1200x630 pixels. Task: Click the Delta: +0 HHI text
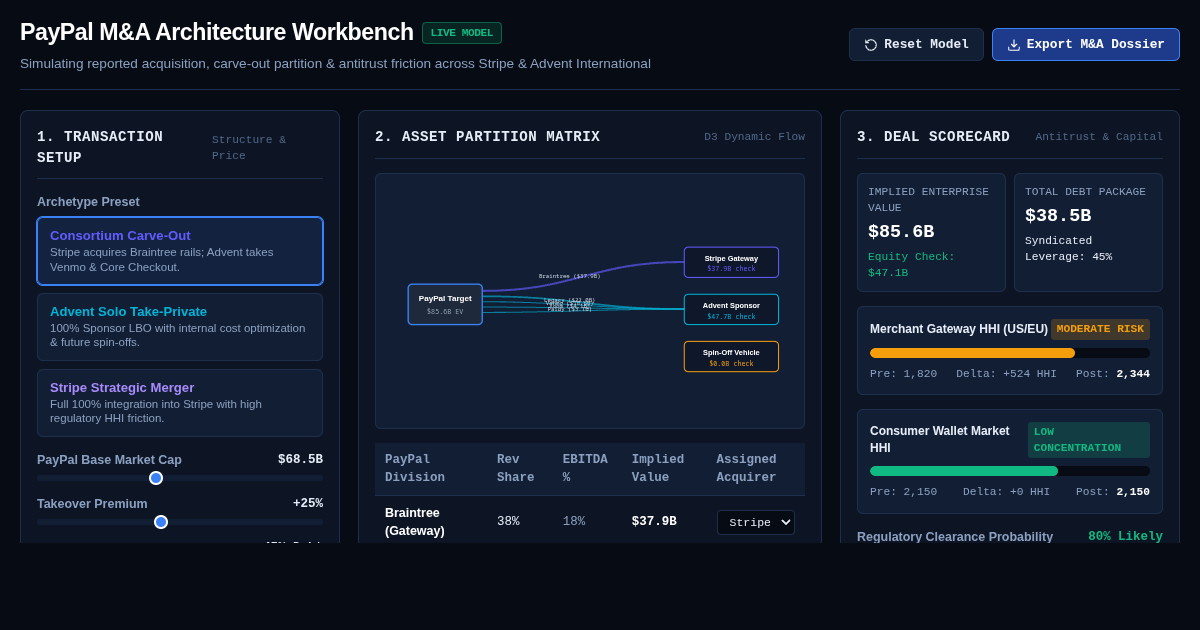tap(1006, 492)
